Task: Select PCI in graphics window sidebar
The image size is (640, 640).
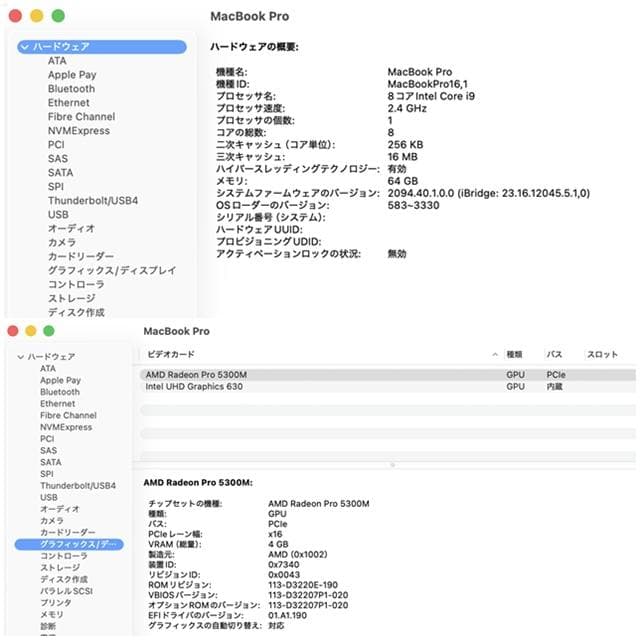Action: [47, 439]
